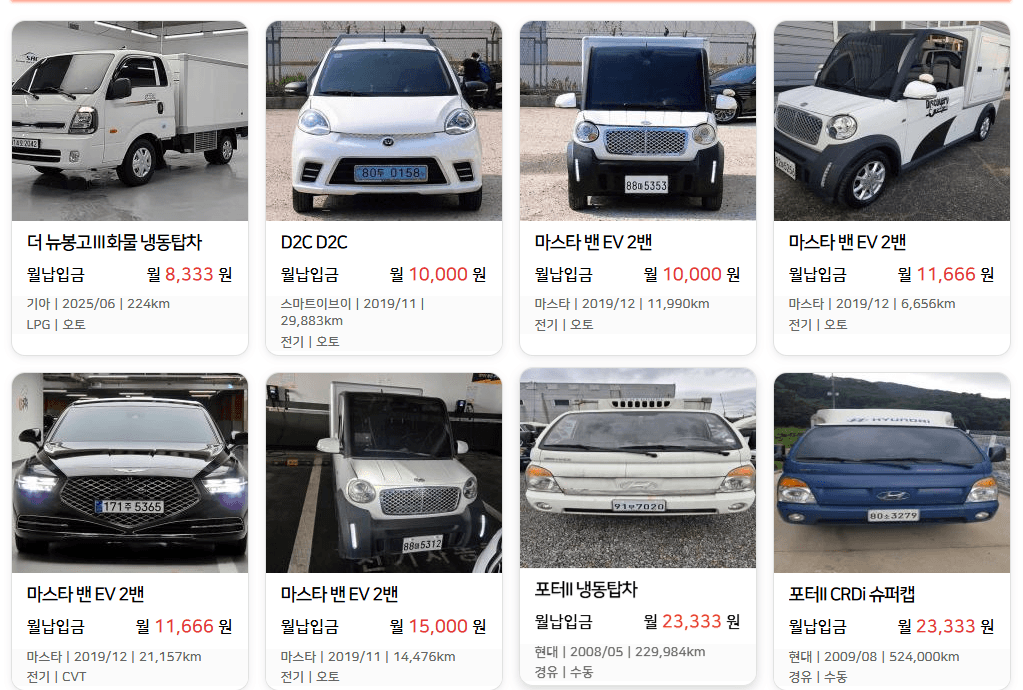1023x690 pixels.
Task: Open the Discovery-decal 마스타 밴 photo
Action: [892, 121]
